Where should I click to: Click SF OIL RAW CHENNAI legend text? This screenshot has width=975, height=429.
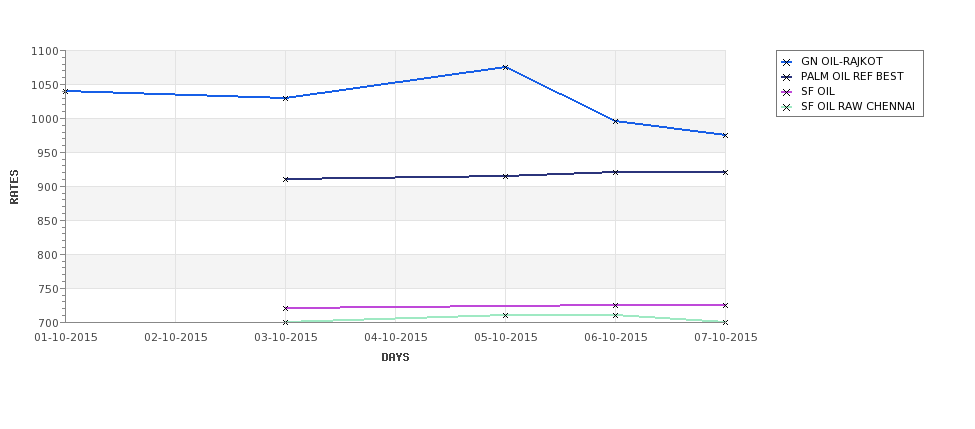[x=857, y=106]
